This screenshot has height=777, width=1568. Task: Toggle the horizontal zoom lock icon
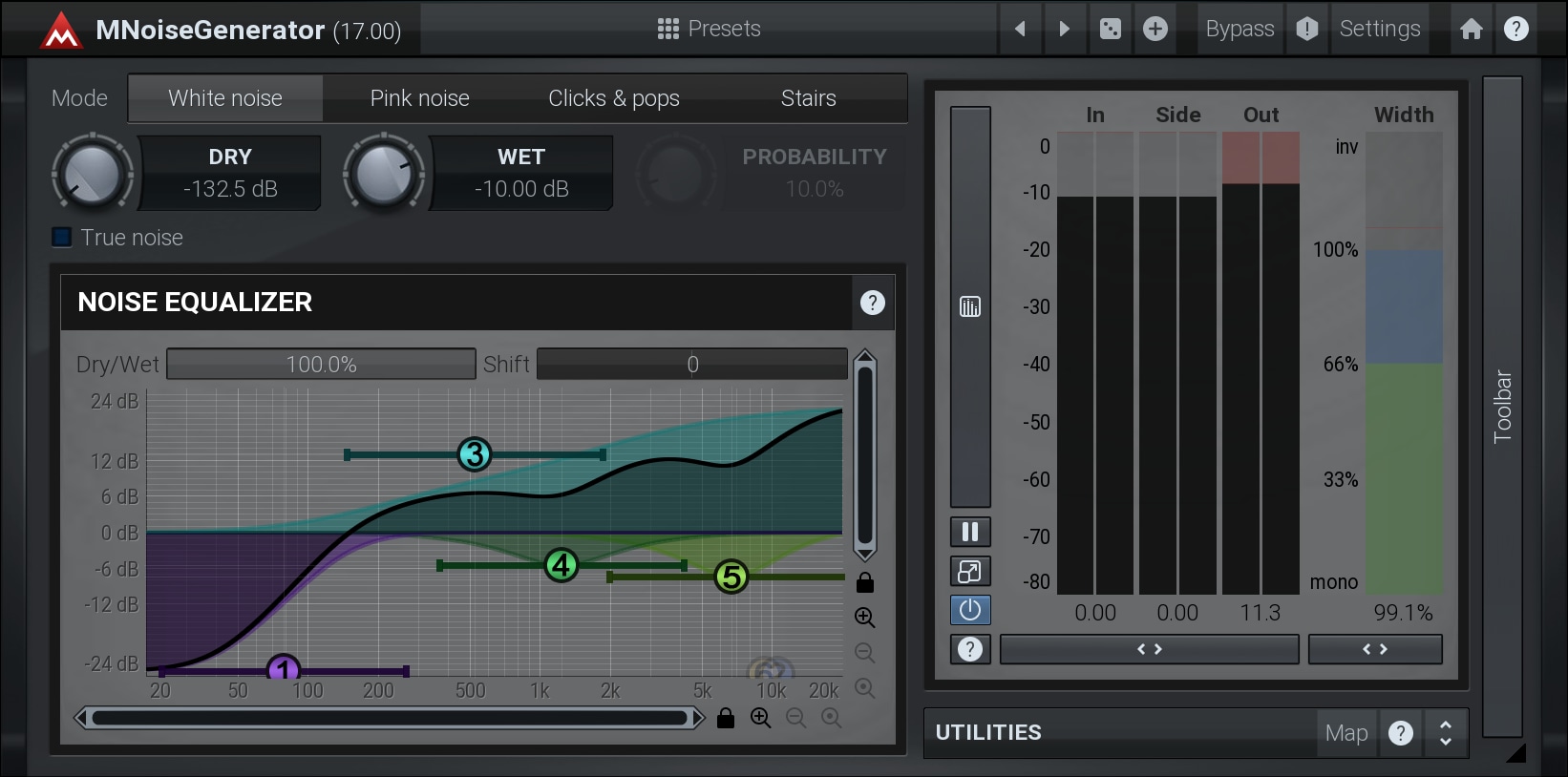pos(726,718)
